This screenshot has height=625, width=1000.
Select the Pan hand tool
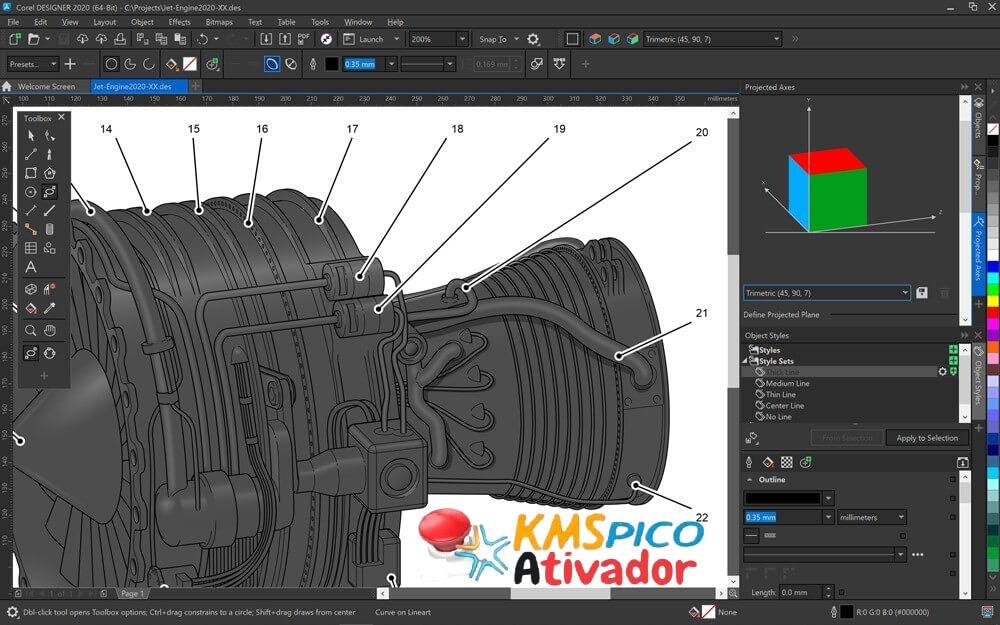point(50,330)
